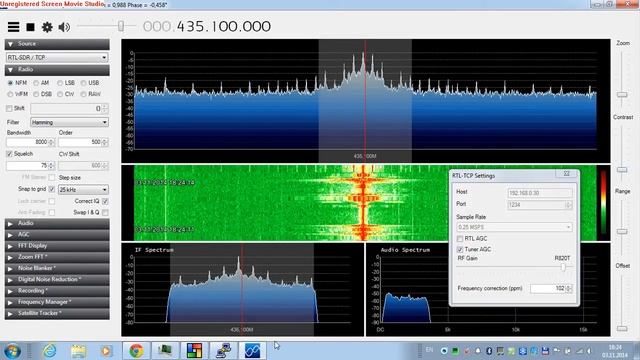Expand the Digital Noise Reduction panel
The width and height of the screenshot is (640, 360).
click(57, 280)
